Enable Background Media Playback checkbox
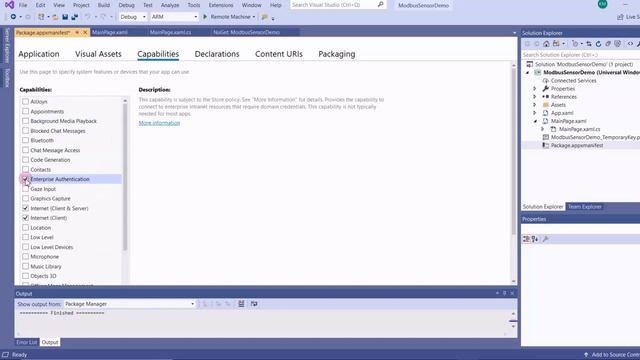The height and width of the screenshot is (360, 640). click(x=25, y=121)
